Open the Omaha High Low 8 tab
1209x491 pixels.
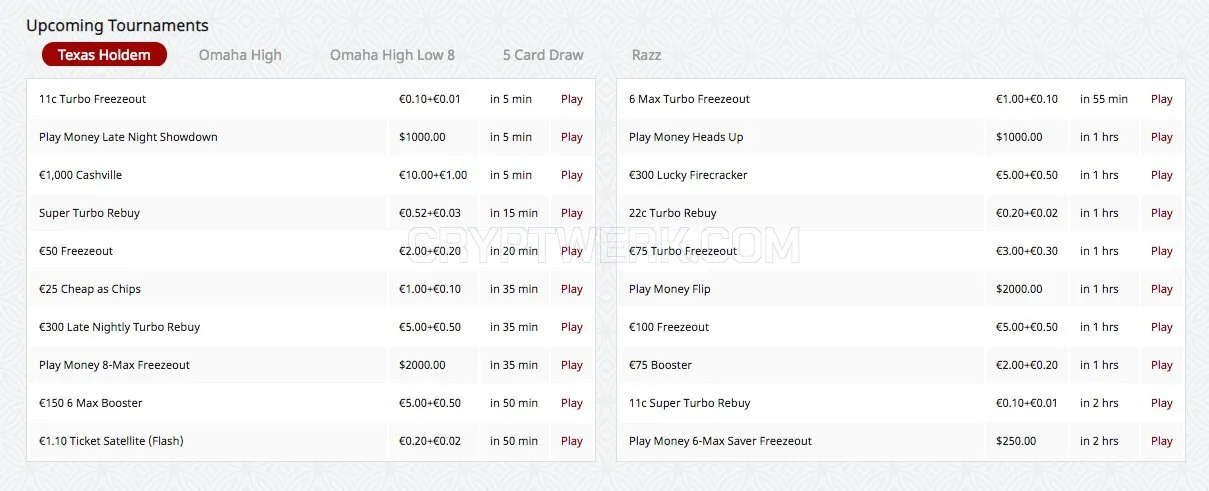tap(392, 55)
